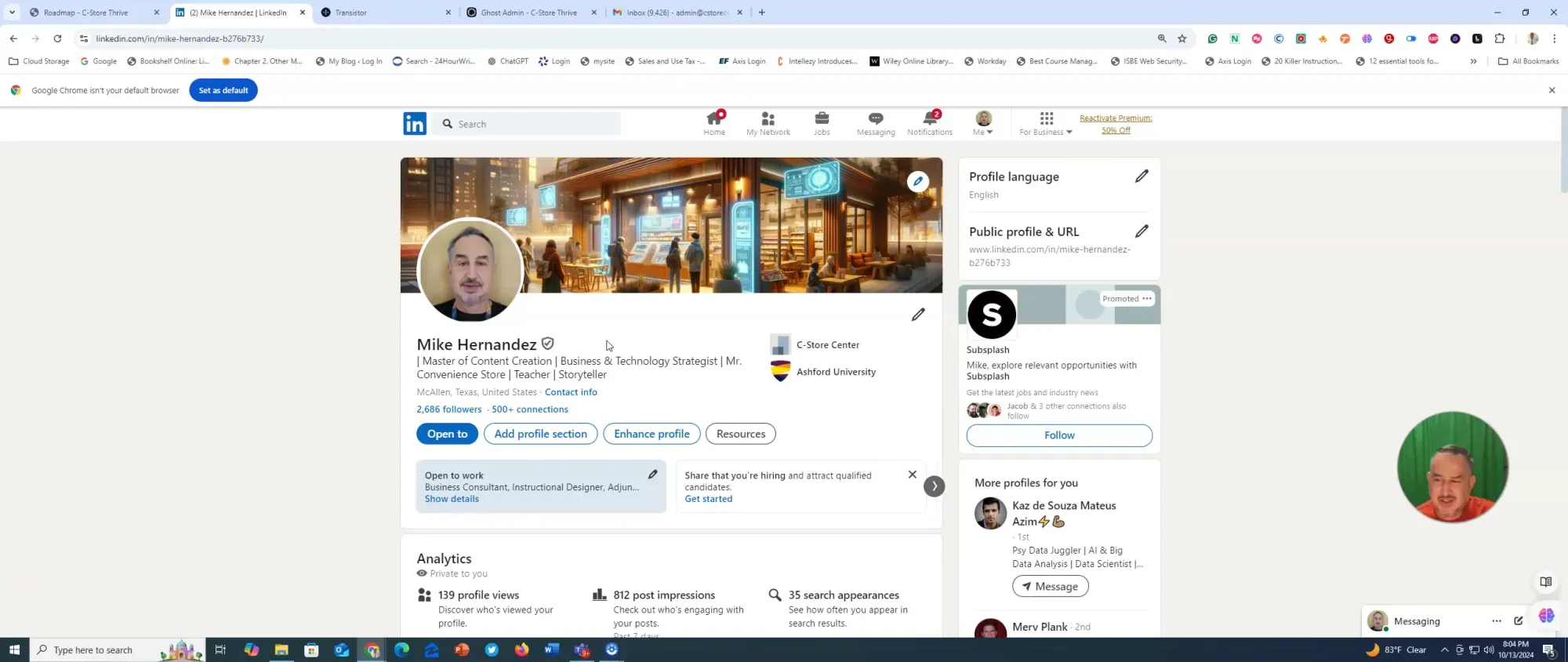Click Set as default button

[223, 90]
